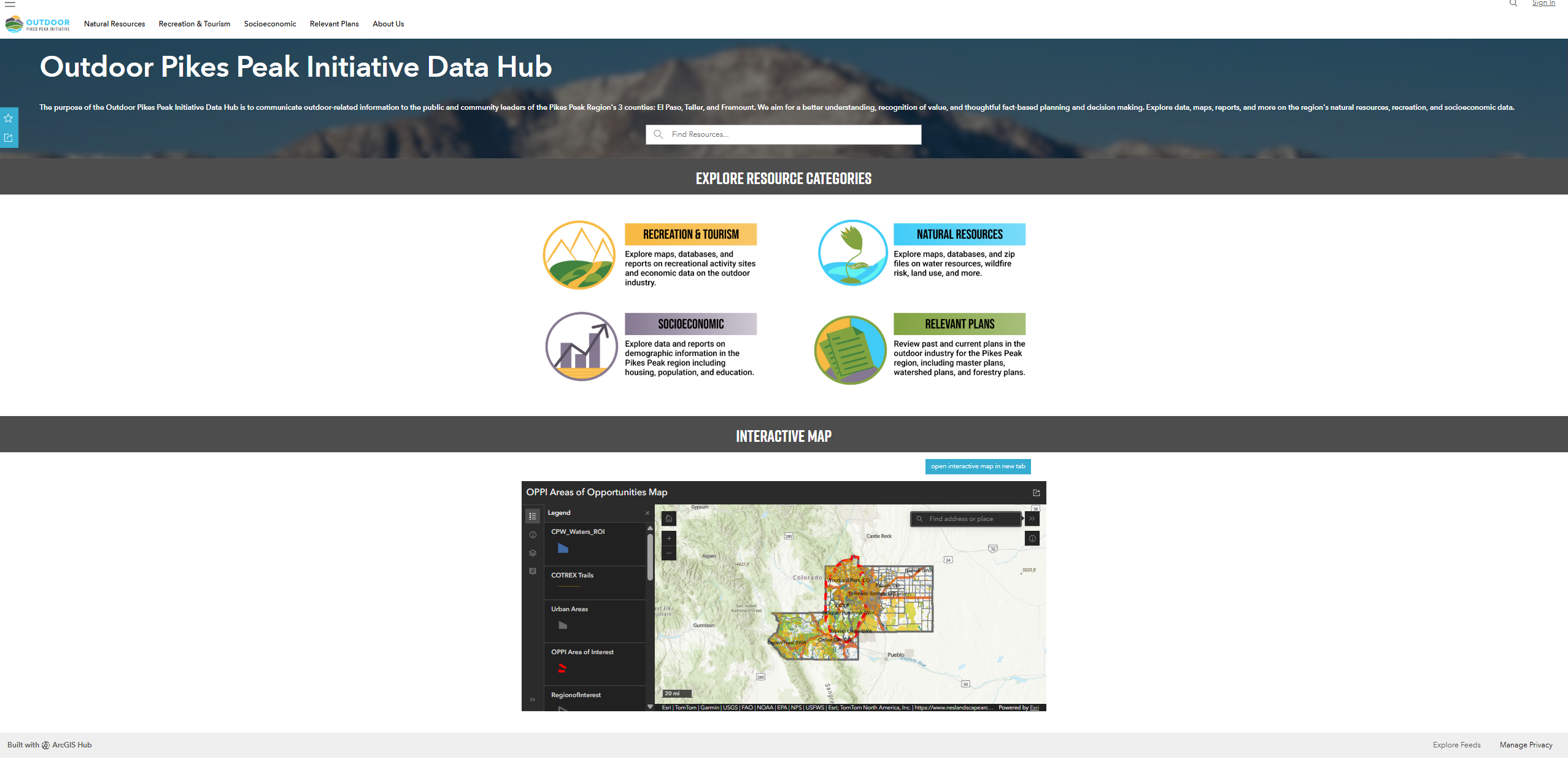Zoom out with the map minus button

tap(669, 553)
